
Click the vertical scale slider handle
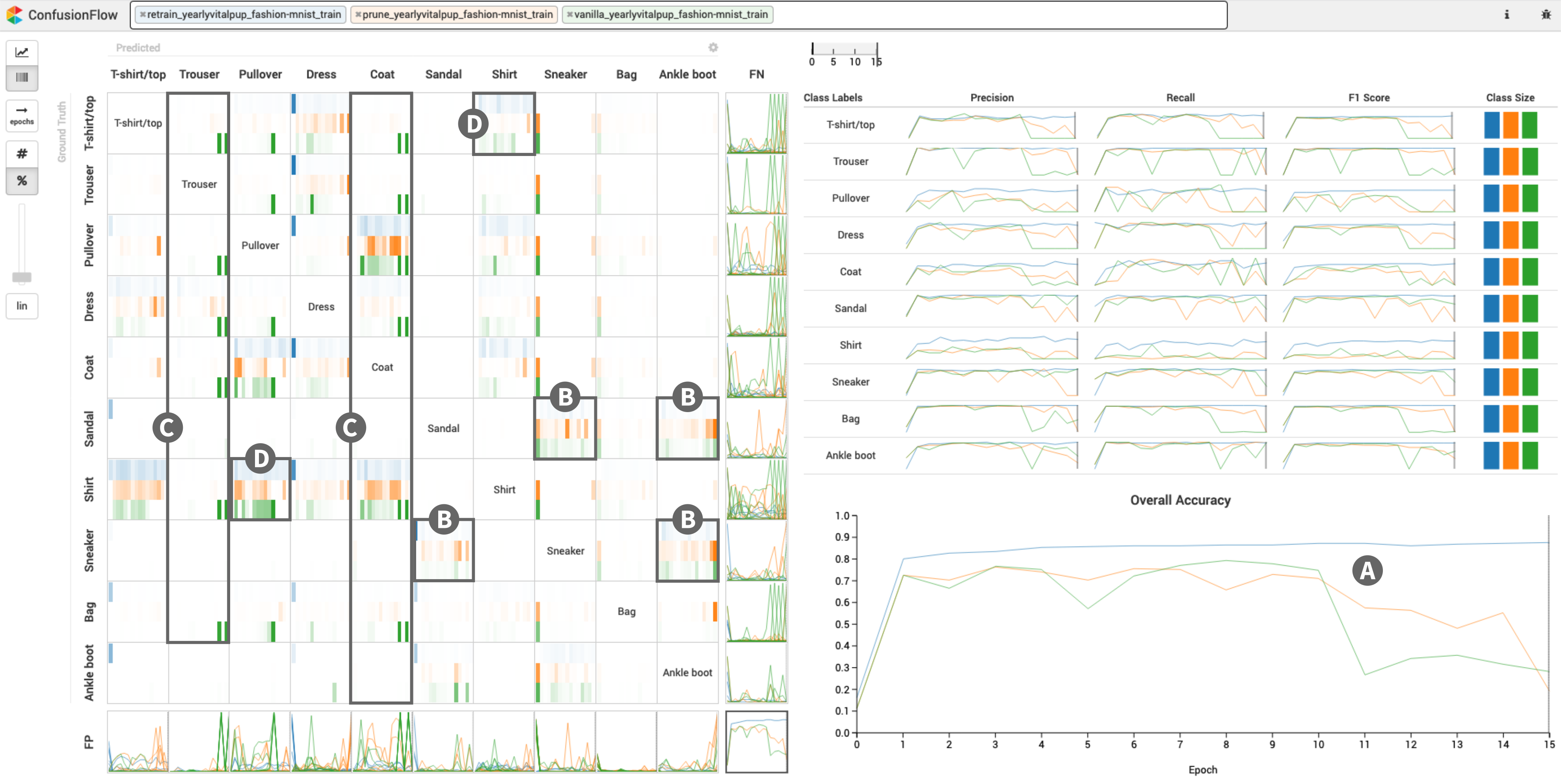(x=22, y=277)
